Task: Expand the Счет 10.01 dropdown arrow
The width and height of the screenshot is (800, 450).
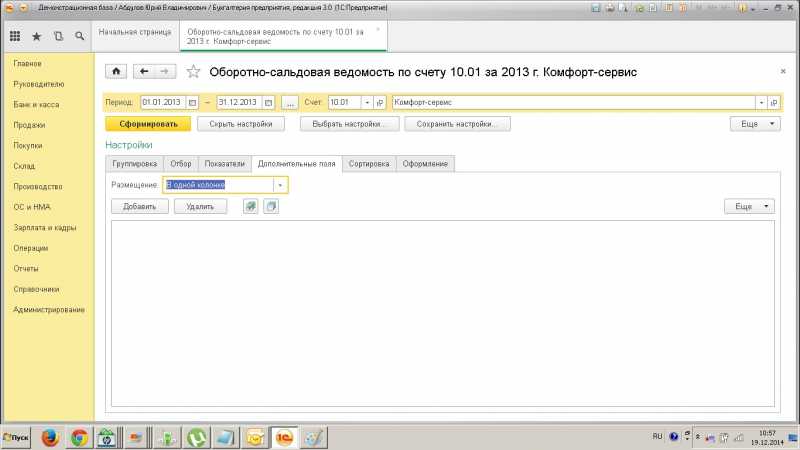Action: 367,103
